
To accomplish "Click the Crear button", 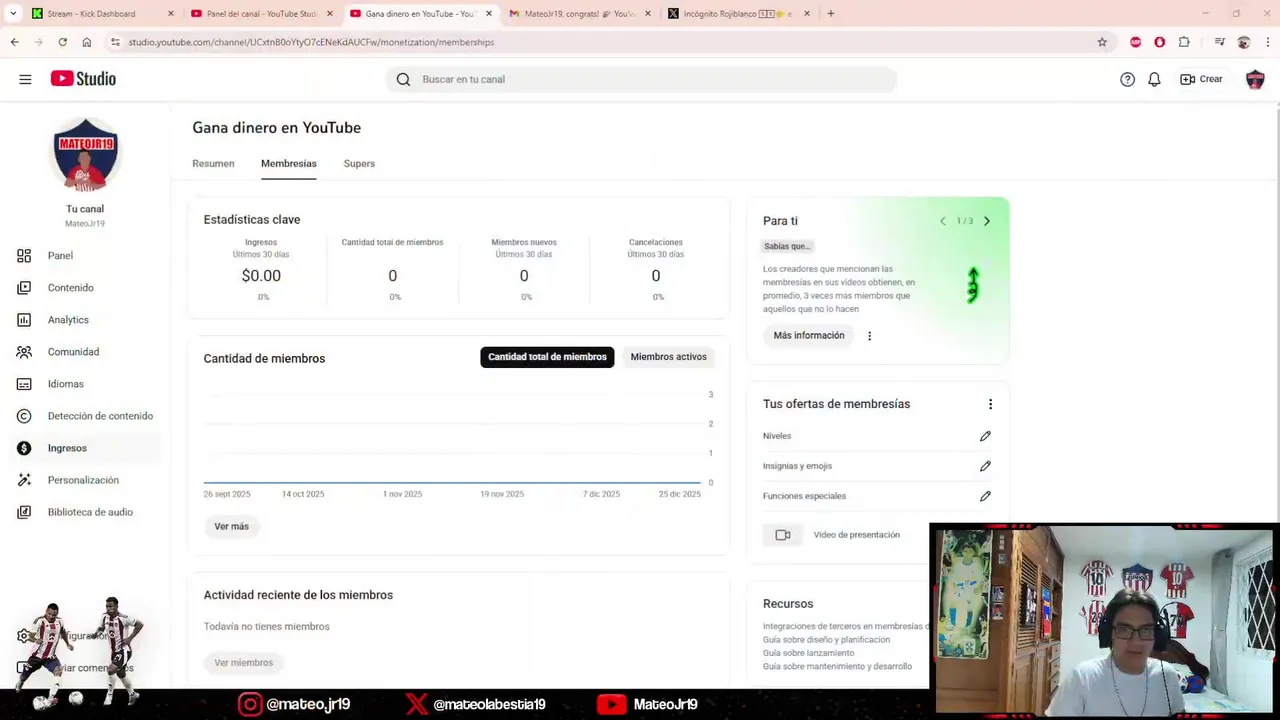I will click(x=1201, y=79).
